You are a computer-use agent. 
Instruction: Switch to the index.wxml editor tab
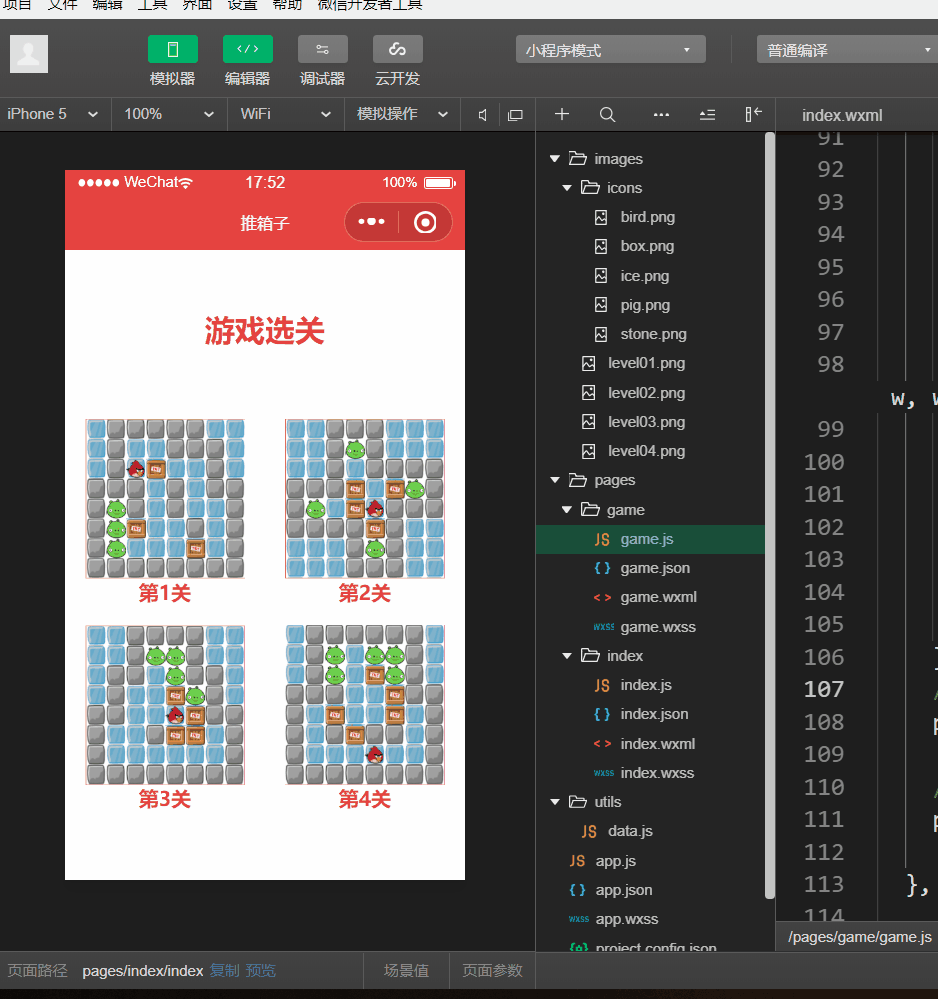click(x=842, y=115)
